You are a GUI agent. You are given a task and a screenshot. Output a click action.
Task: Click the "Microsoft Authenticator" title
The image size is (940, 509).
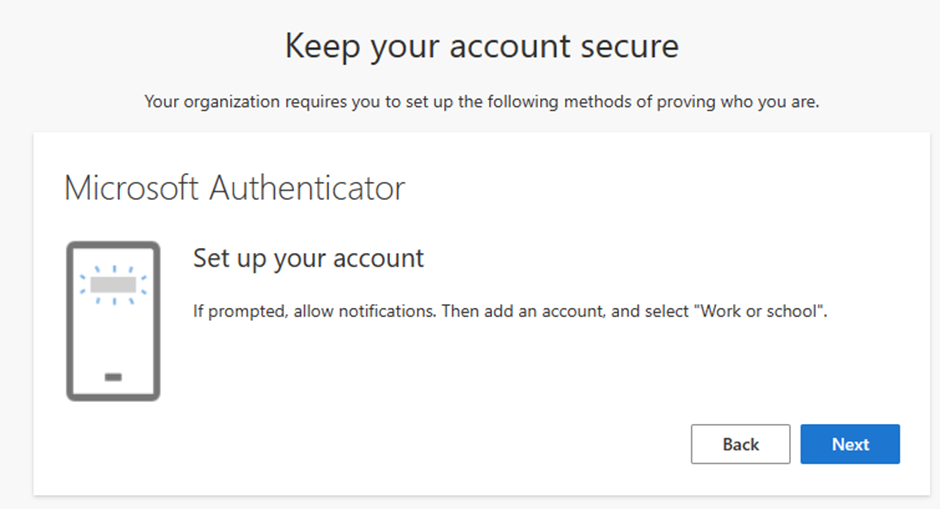pos(234,188)
